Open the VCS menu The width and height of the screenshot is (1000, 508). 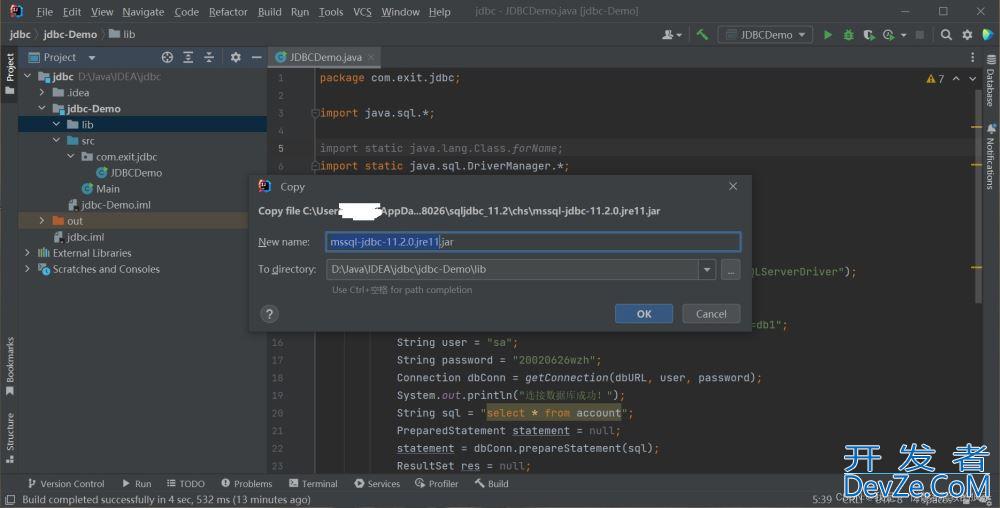pos(362,11)
